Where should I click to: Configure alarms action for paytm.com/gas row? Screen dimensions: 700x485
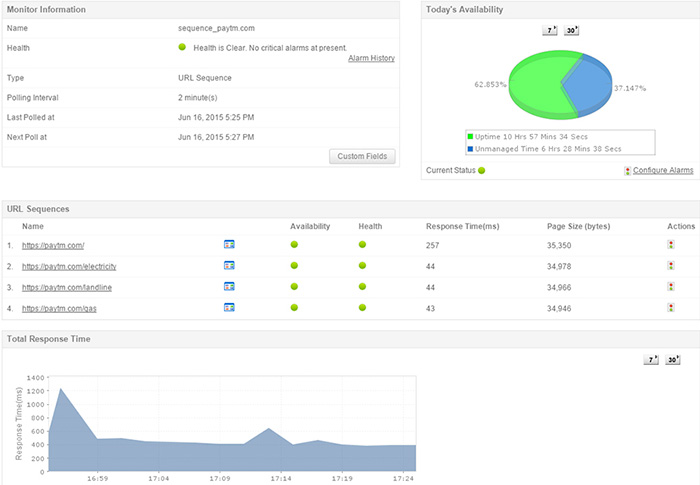(x=671, y=307)
